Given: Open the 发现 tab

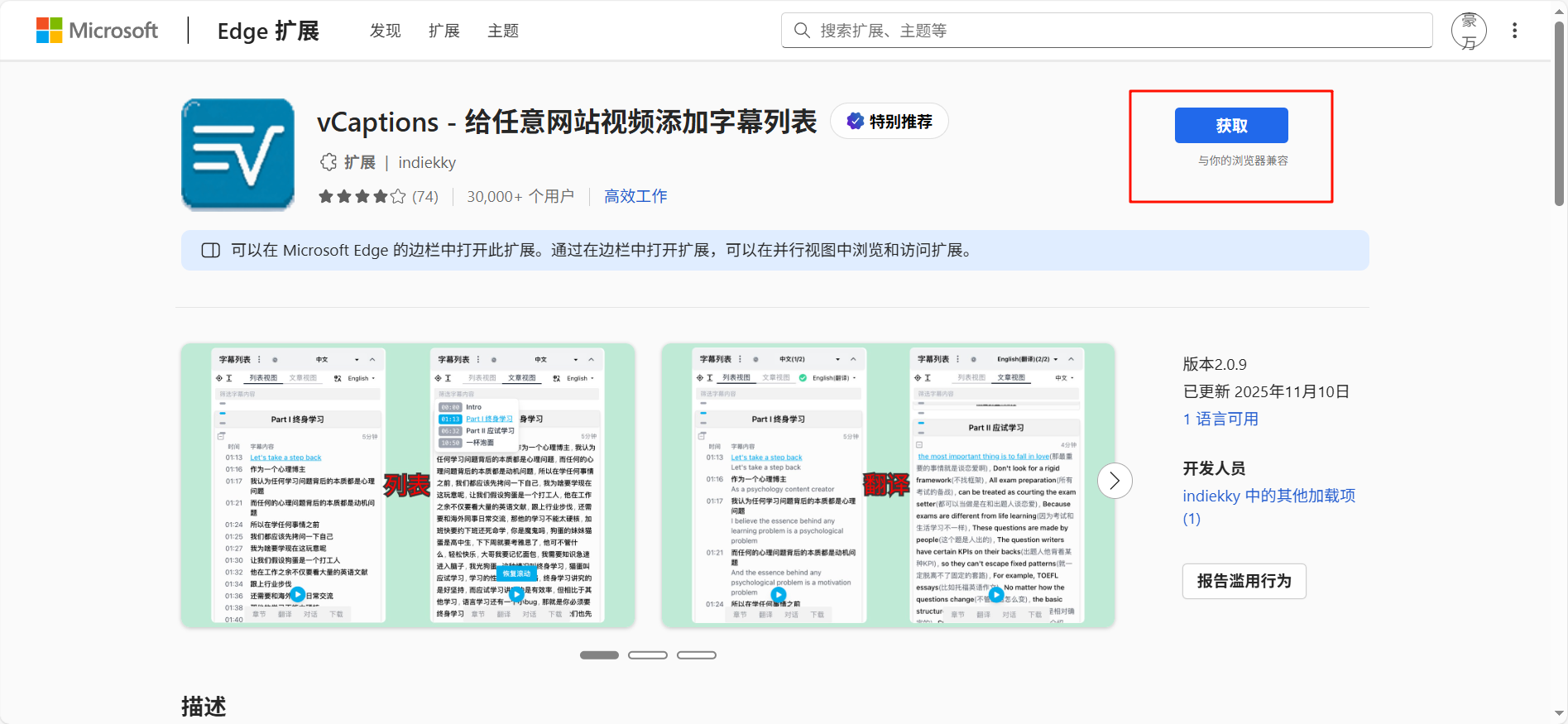Looking at the screenshot, I should pyautogui.click(x=386, y=31).
